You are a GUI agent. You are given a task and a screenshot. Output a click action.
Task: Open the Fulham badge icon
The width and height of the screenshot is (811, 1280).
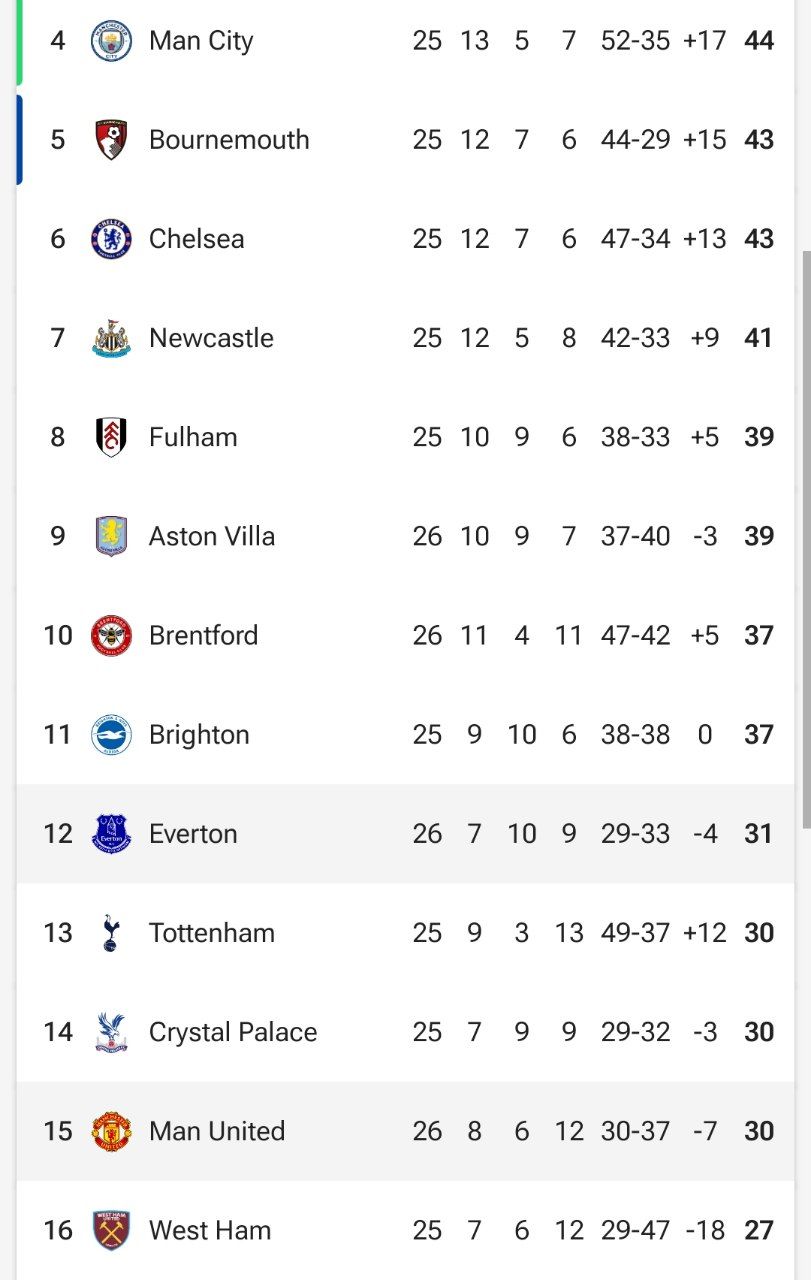point(111,437)
